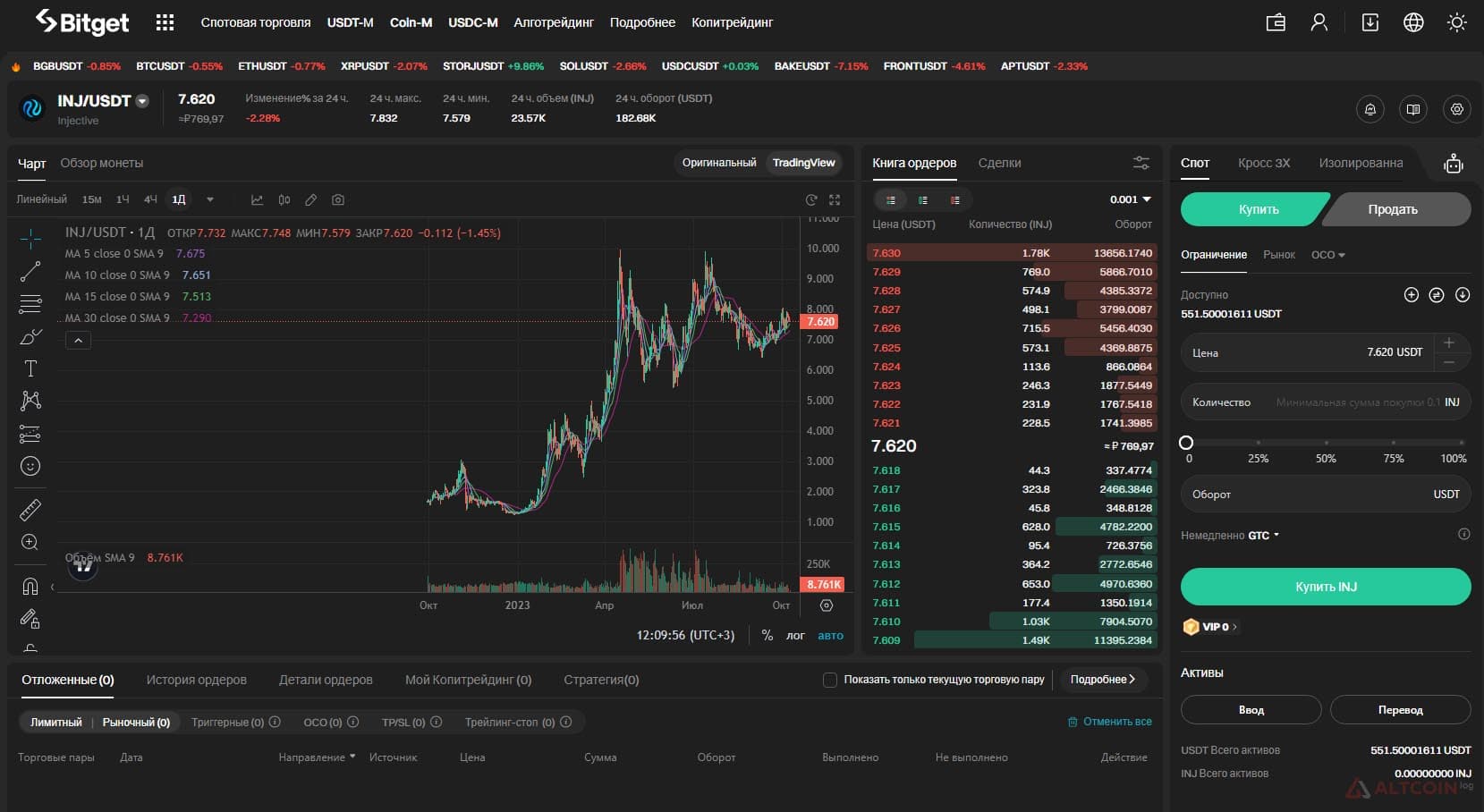Open the 'Направление' column filter
Image resolution: width=1484 pixels, height=812 pixels.
(x=317, y=757)
